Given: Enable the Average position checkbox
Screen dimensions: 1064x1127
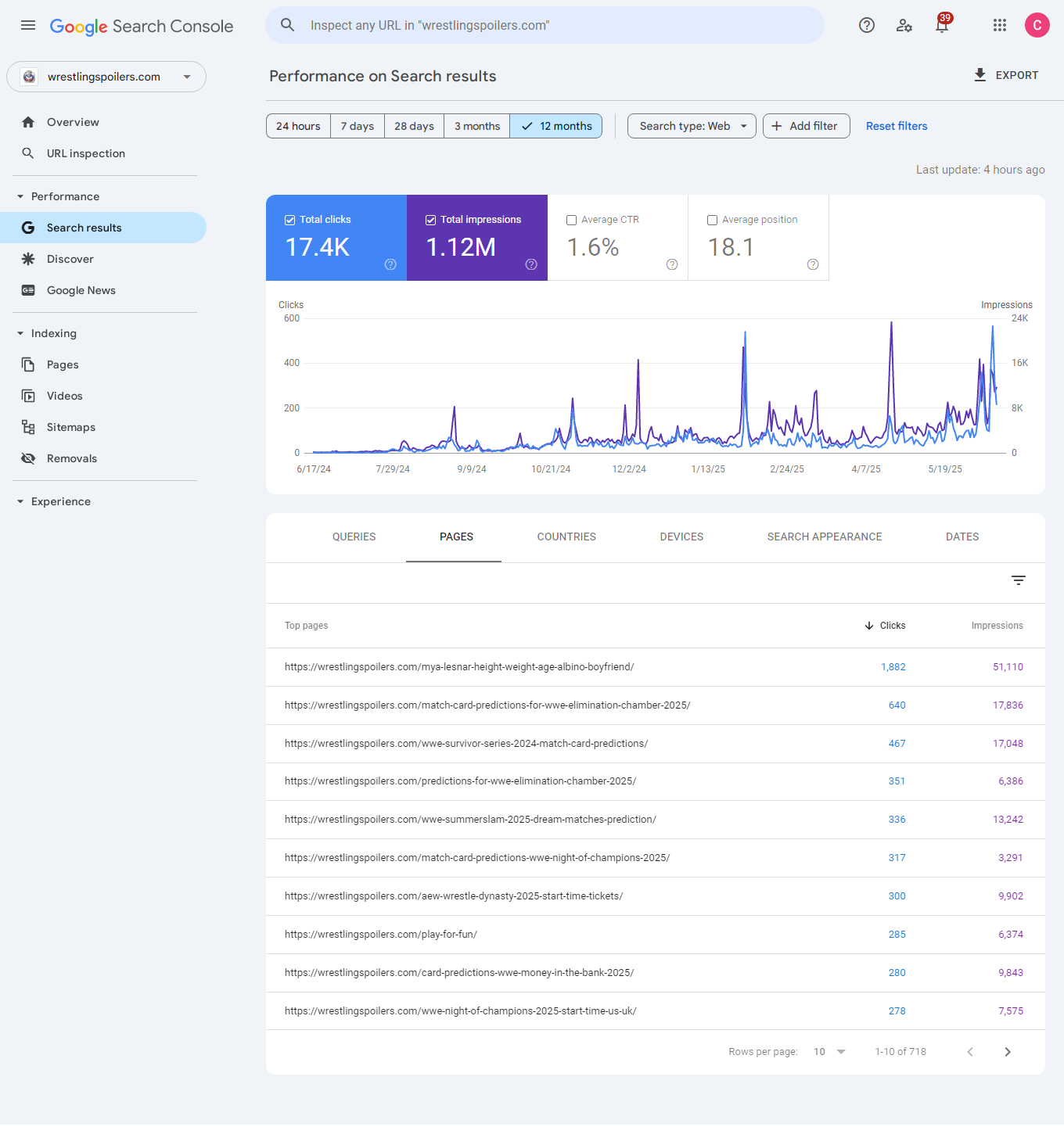Looking at the screenshot, I should click(713, 221).
